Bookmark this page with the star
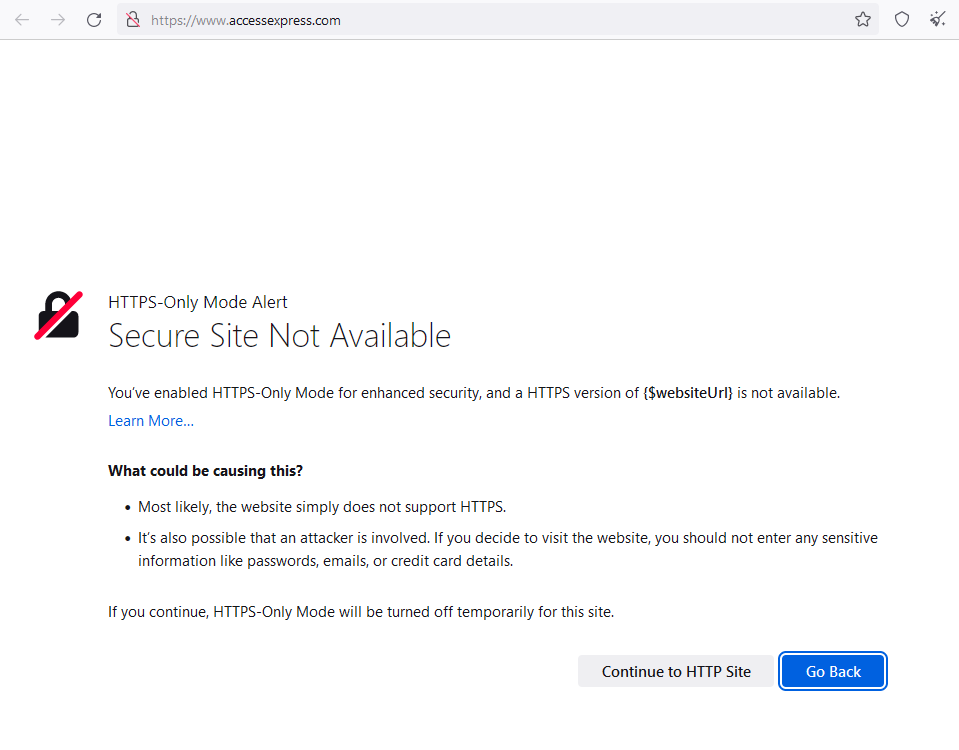 coord(863,19)
